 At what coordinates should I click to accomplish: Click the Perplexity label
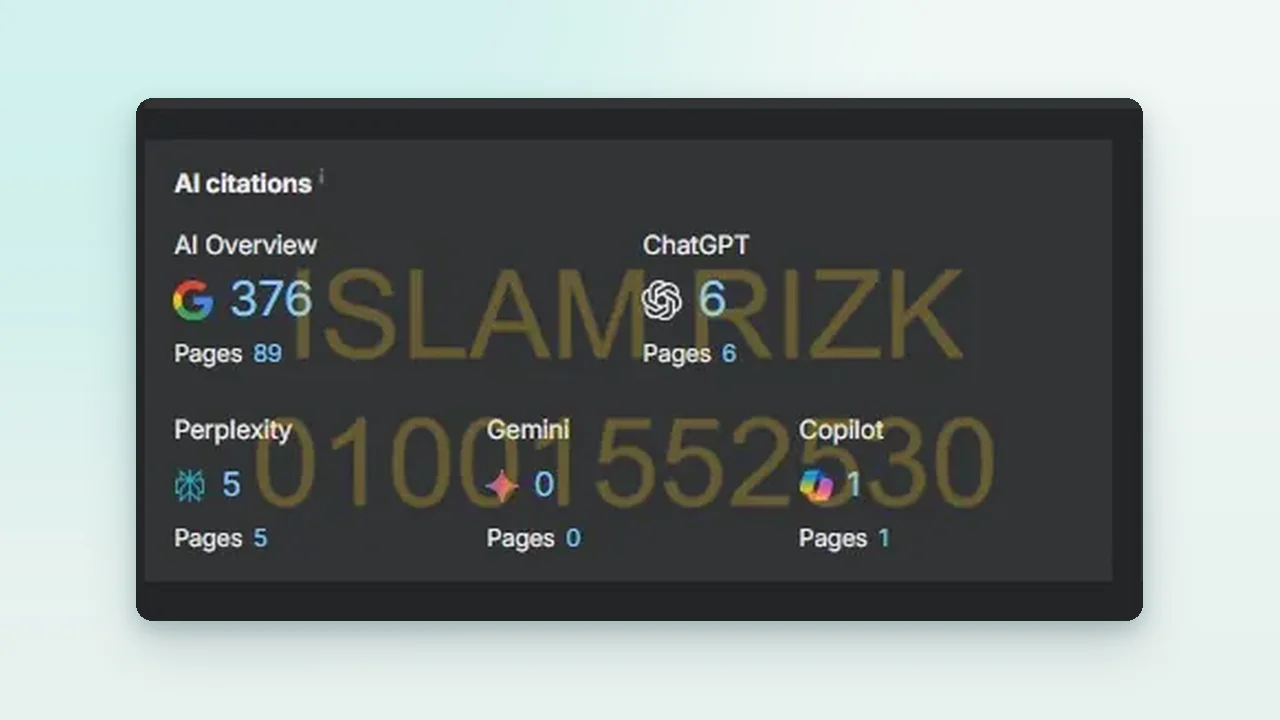233,430
